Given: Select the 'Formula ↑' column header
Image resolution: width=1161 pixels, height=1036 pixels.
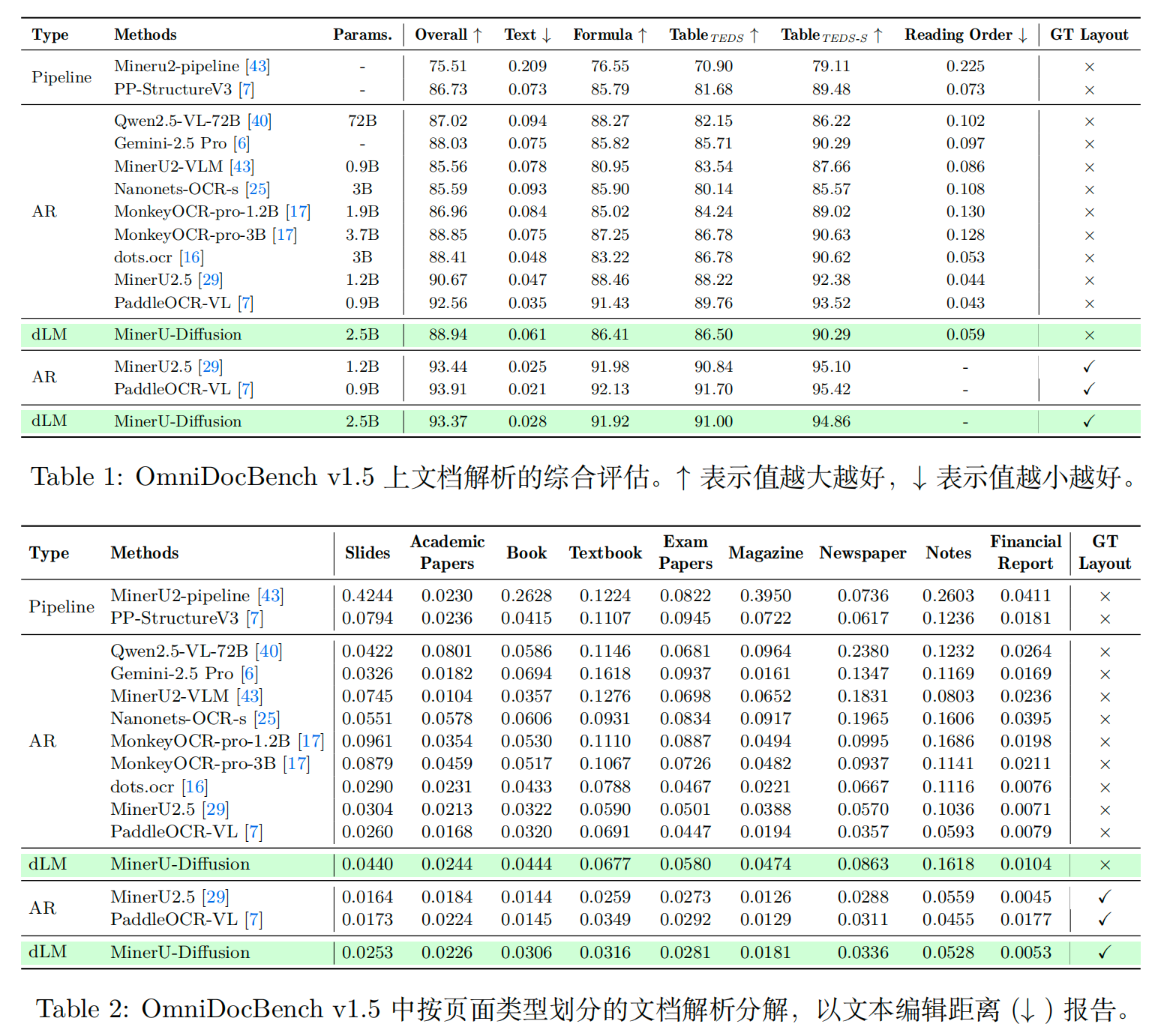Looking at the screenshot, I should point(610,34).
